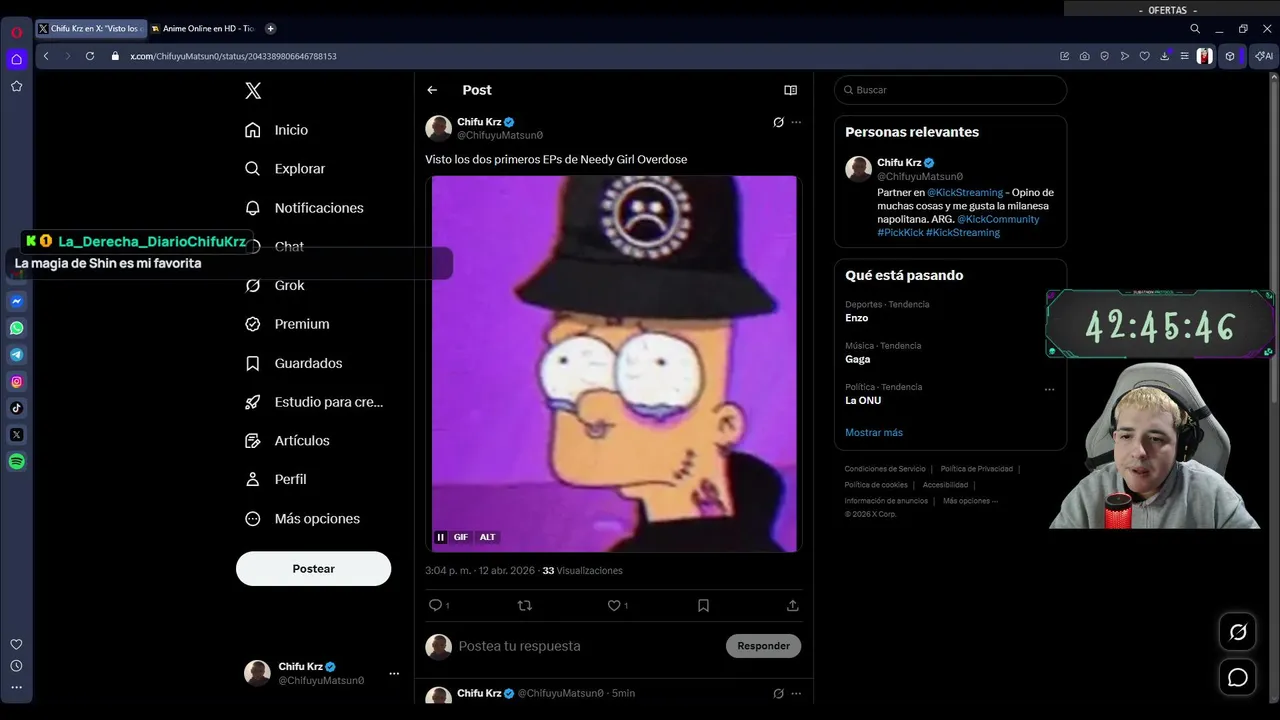Show the GIF ALT description

[487, 537]
